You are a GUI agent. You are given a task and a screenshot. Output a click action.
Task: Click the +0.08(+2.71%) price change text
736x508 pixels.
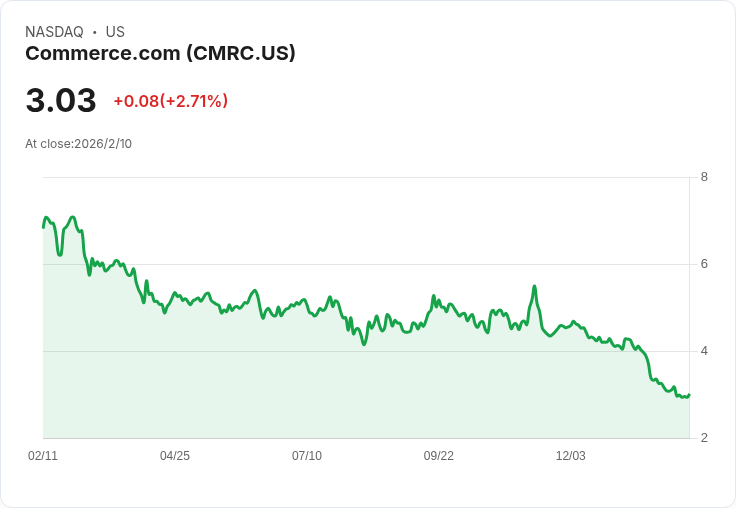pyautogui.click(x=170, y=101)
